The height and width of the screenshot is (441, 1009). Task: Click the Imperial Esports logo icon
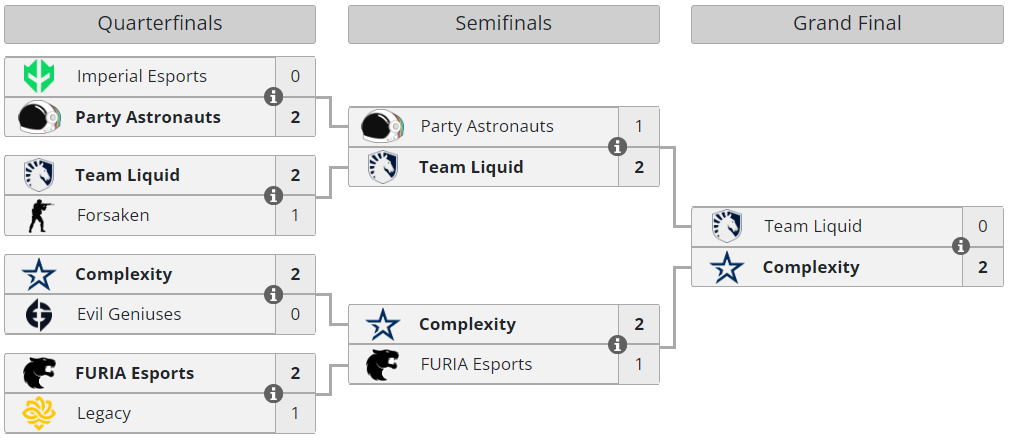click(x=39, y=76)
